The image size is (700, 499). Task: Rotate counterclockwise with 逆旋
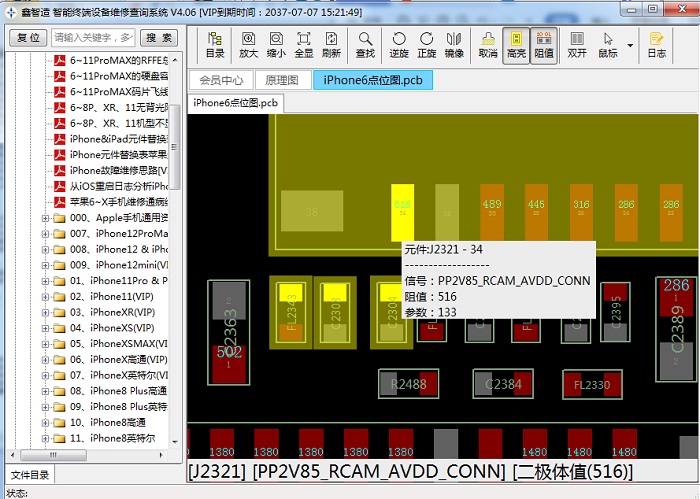pos(399,45)
